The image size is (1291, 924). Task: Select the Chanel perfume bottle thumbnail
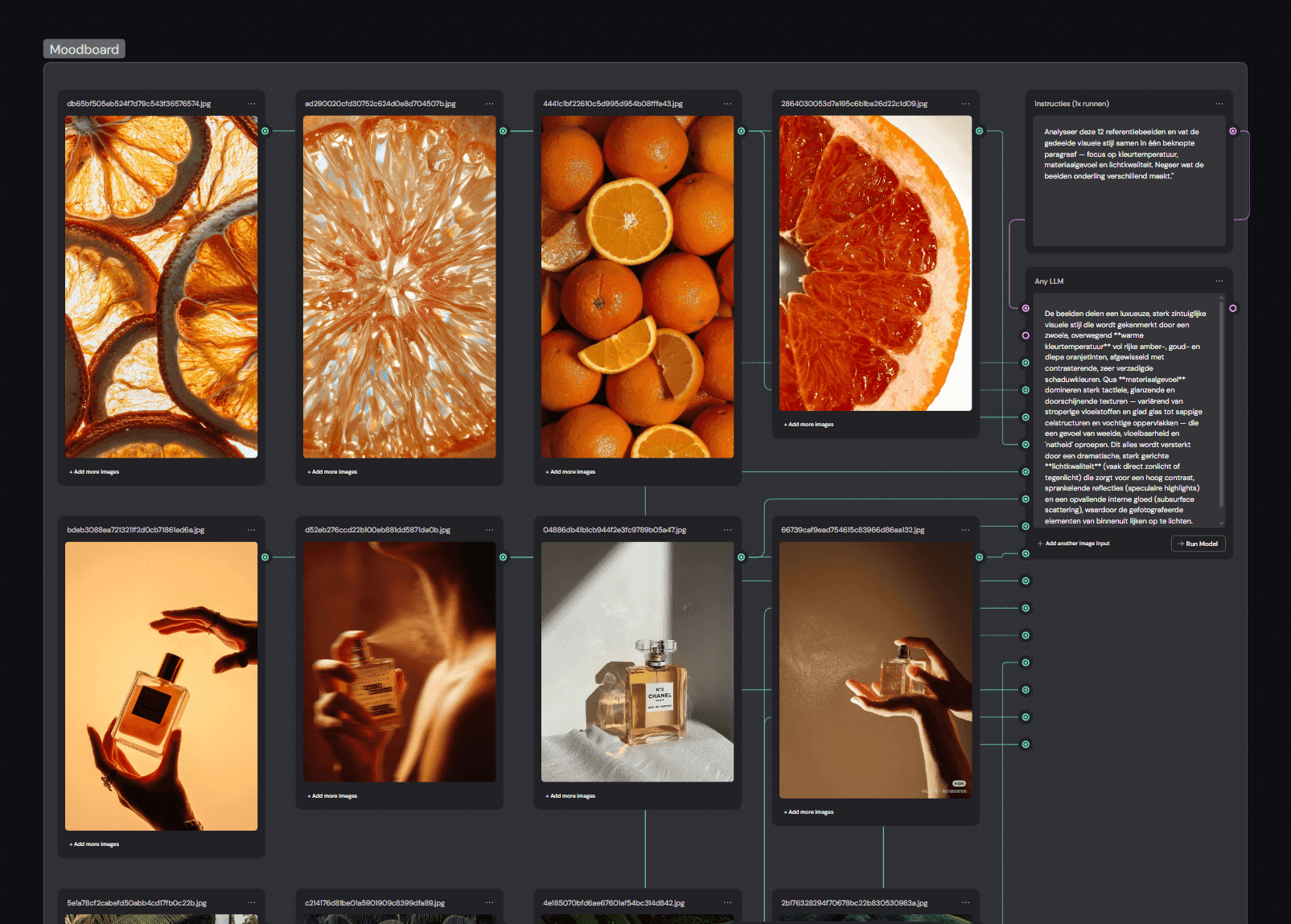pos(638,662)
